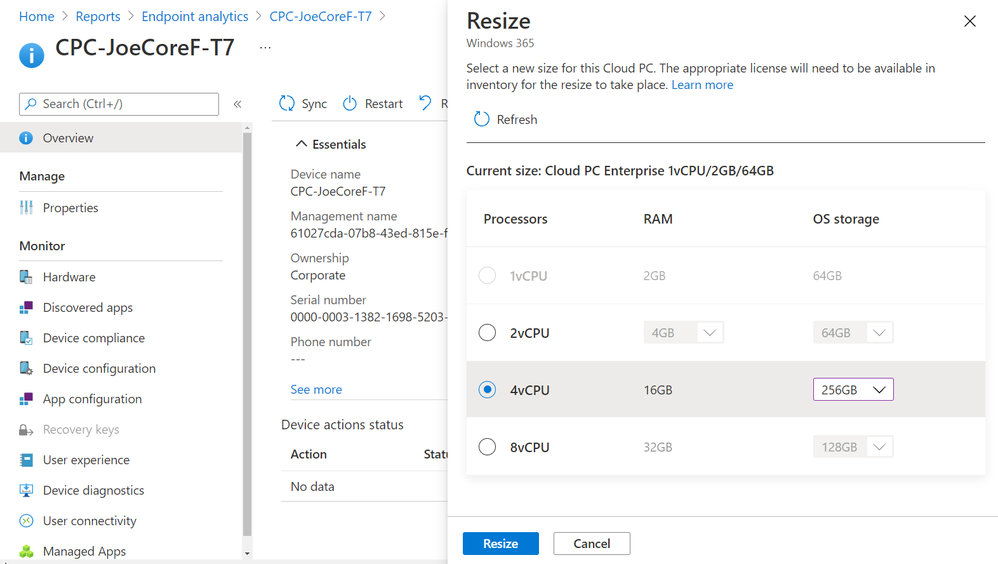This screenshot has height=564, width=998.
Task: Click the blue Resize button
Action: 500,543
